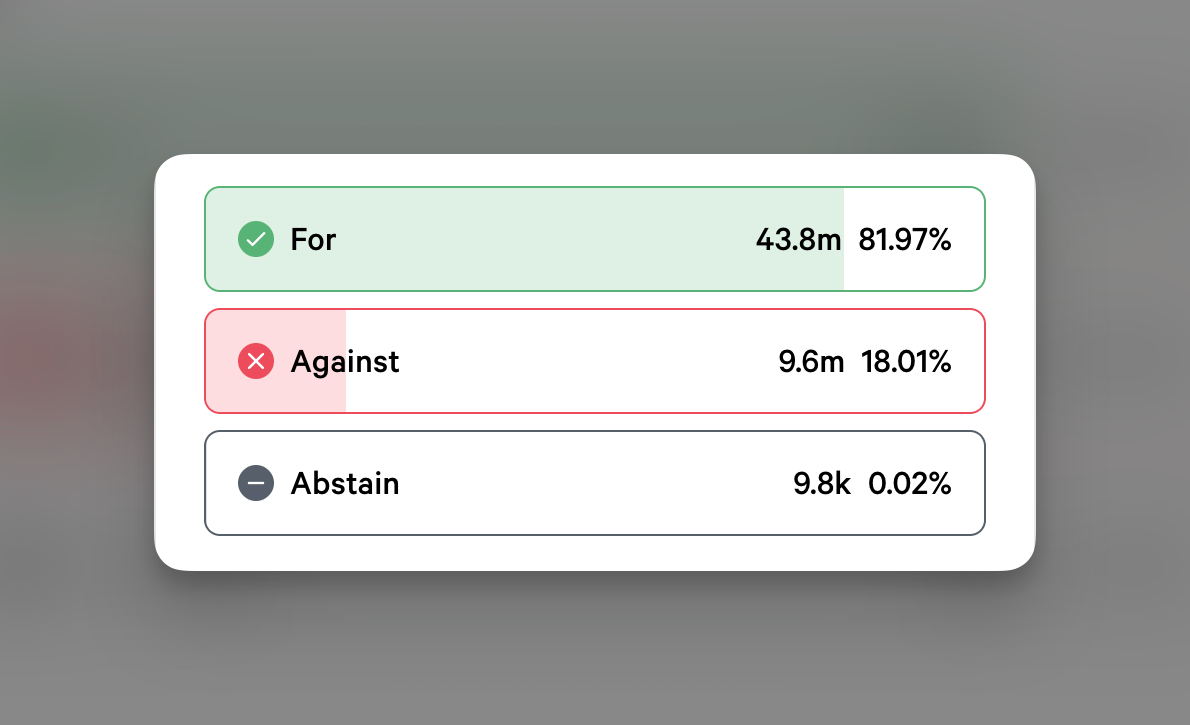Viewport: 1190px width, 725px height.
Task: Click the 43.8m vote count
Action: (x=798, y=239)
